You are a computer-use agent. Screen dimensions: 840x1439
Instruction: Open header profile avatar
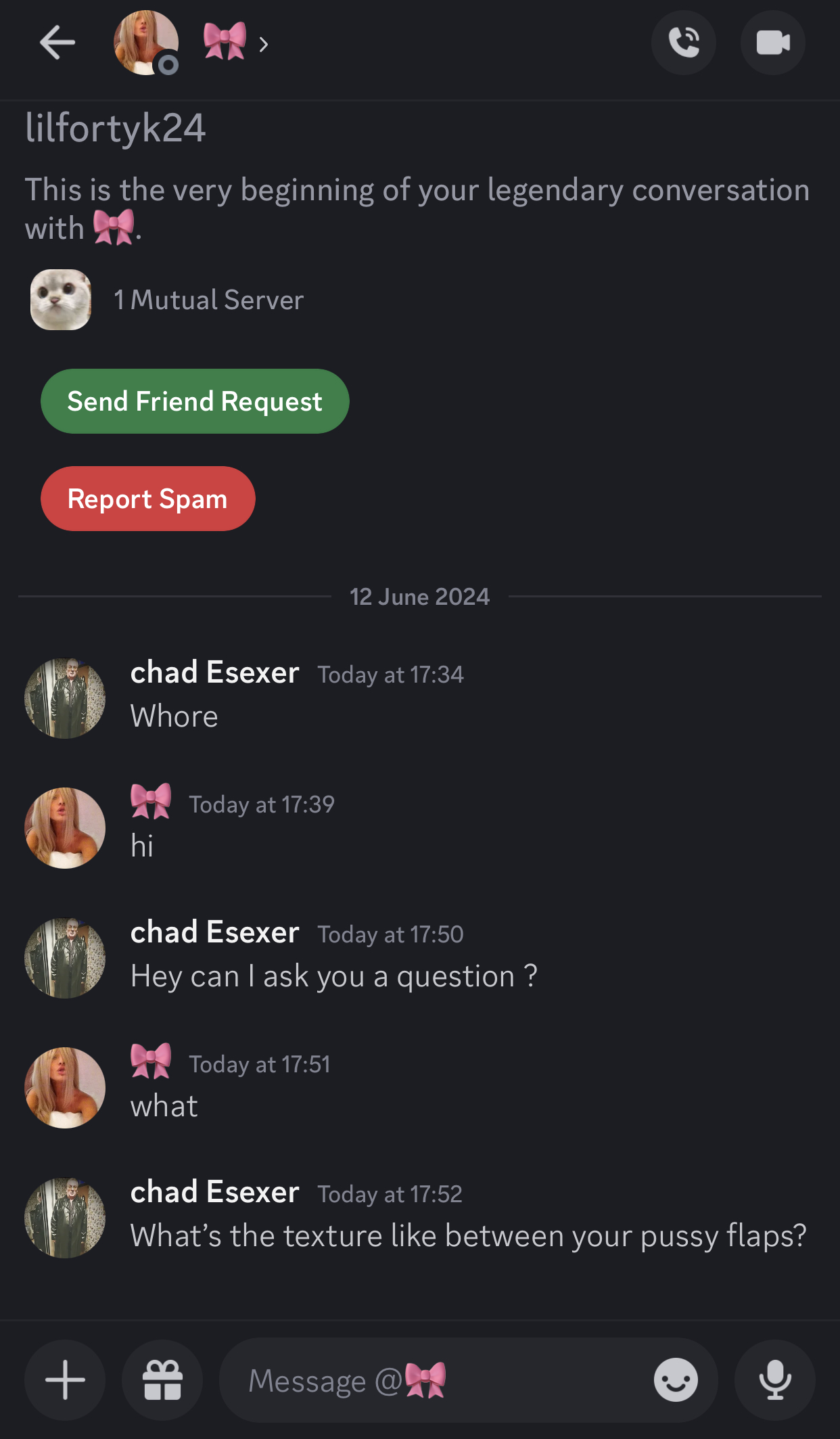point(146,43)
